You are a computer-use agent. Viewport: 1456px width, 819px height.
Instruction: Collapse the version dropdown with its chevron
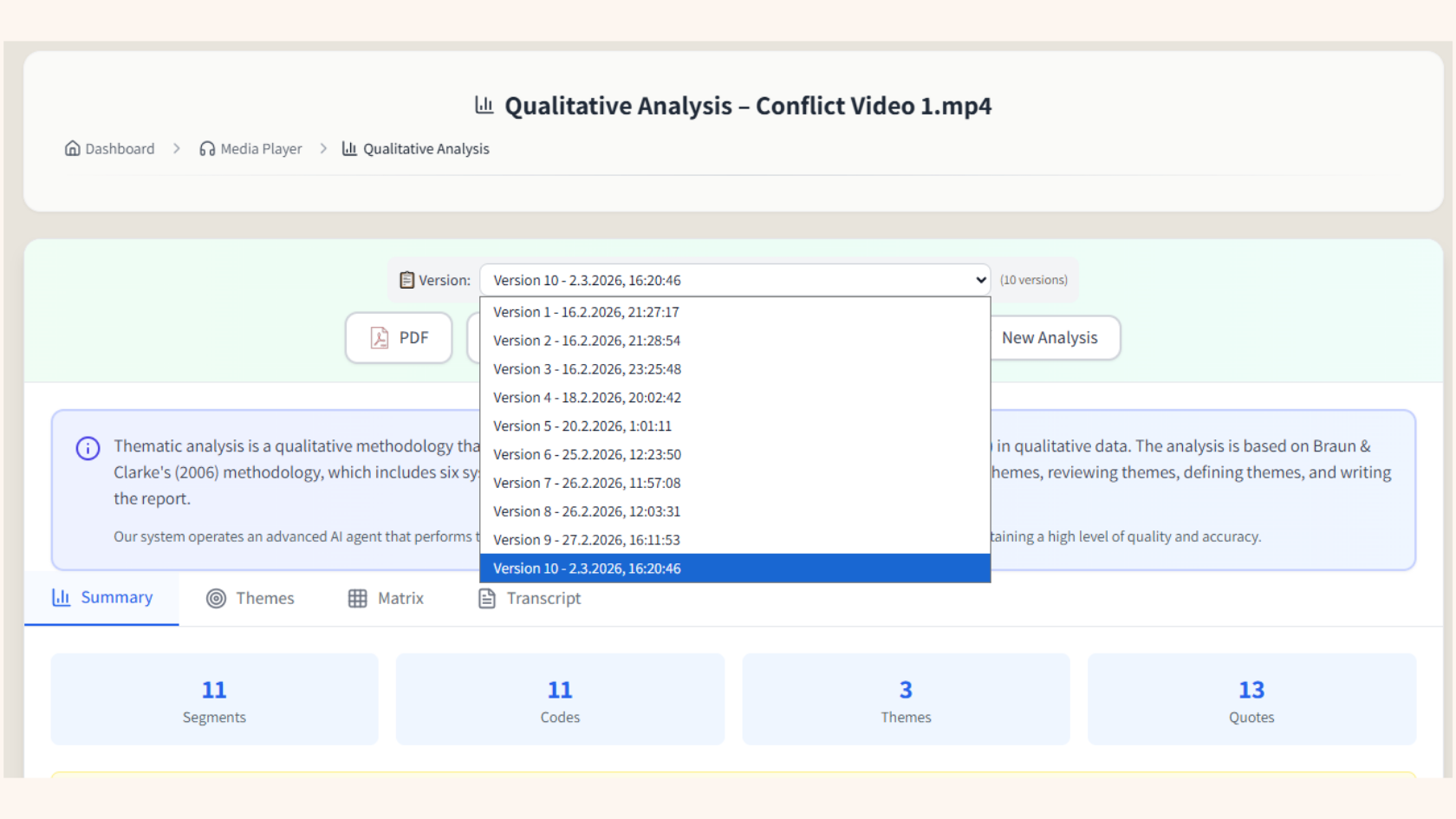point(979,279)
